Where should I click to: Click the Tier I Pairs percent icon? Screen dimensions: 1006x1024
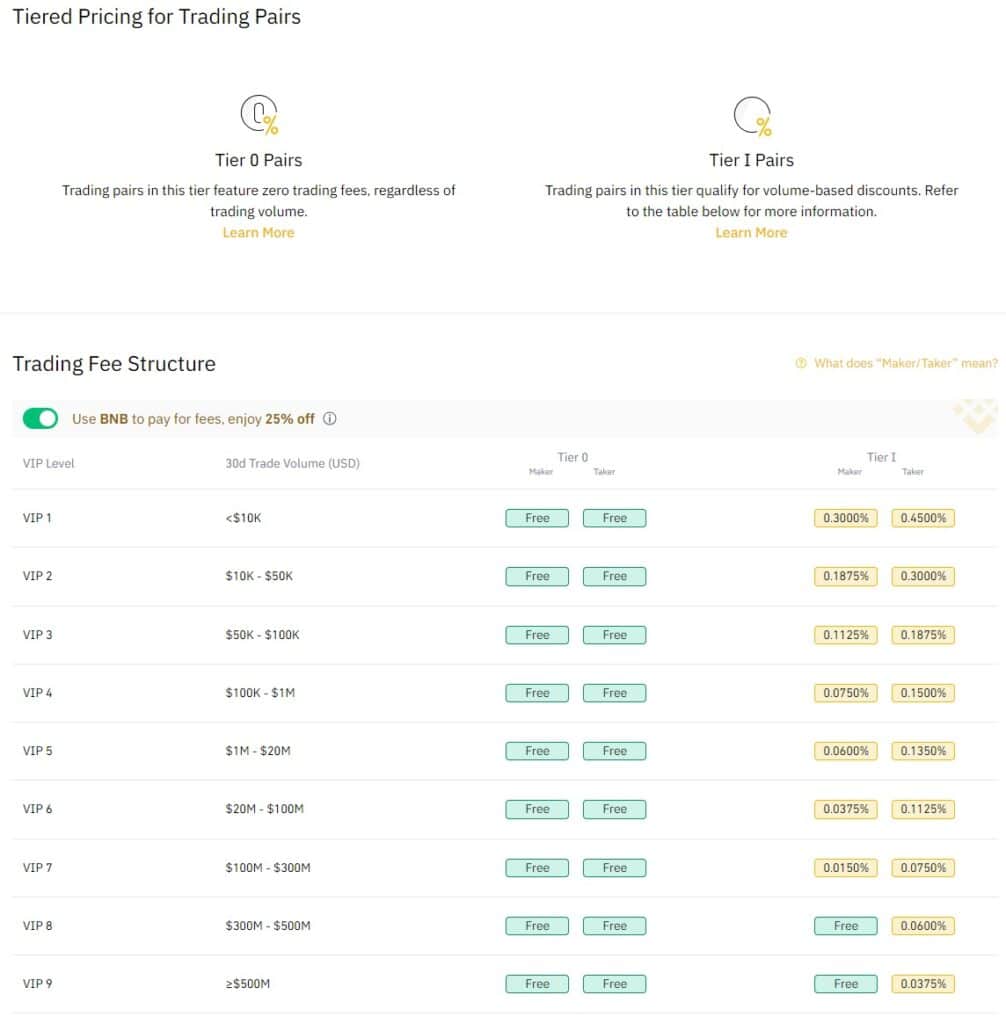pos(752,113)
